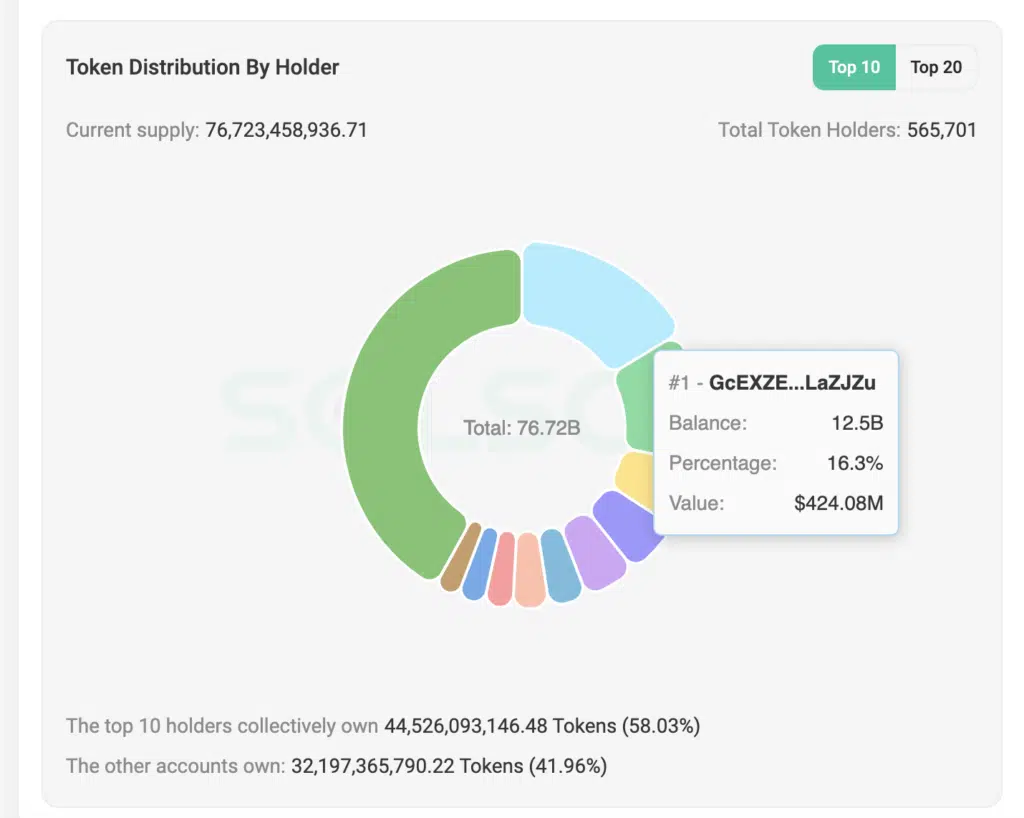Click the holder address GcEXZE...LaZJZu in tooltip
The width and height of the screenshot is (1024, 818).
[x=790, y=383]
